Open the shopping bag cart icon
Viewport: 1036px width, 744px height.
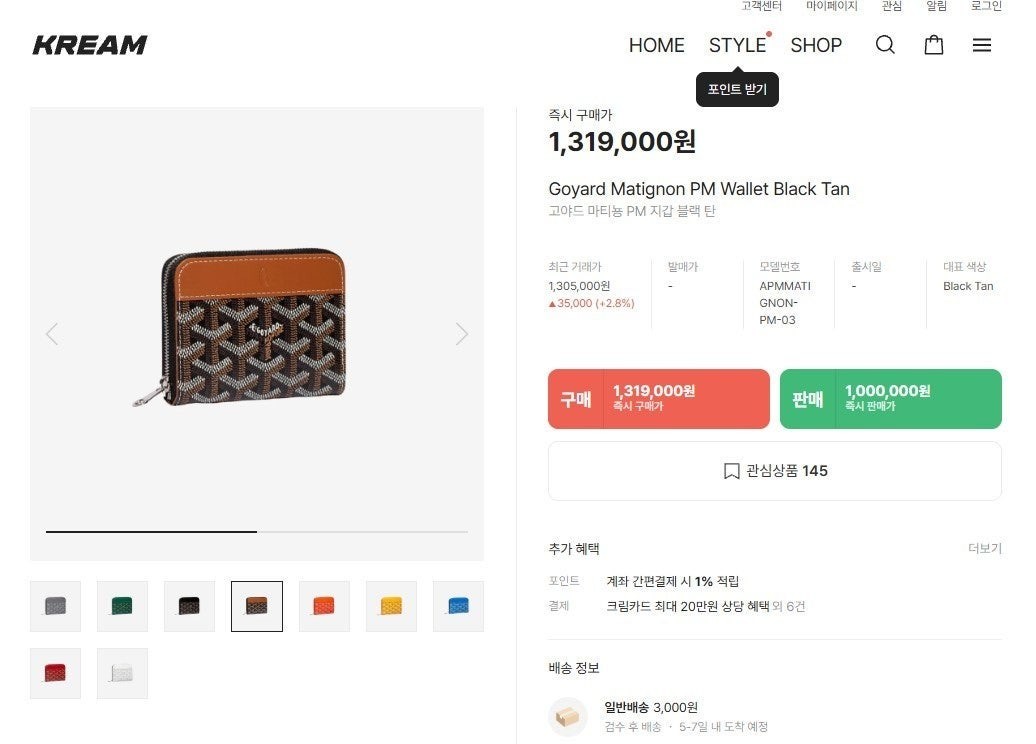tap(934, 45)
